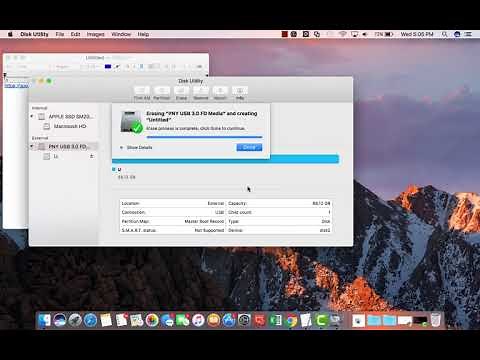Open Notification Center icon

tap(469, 34)
